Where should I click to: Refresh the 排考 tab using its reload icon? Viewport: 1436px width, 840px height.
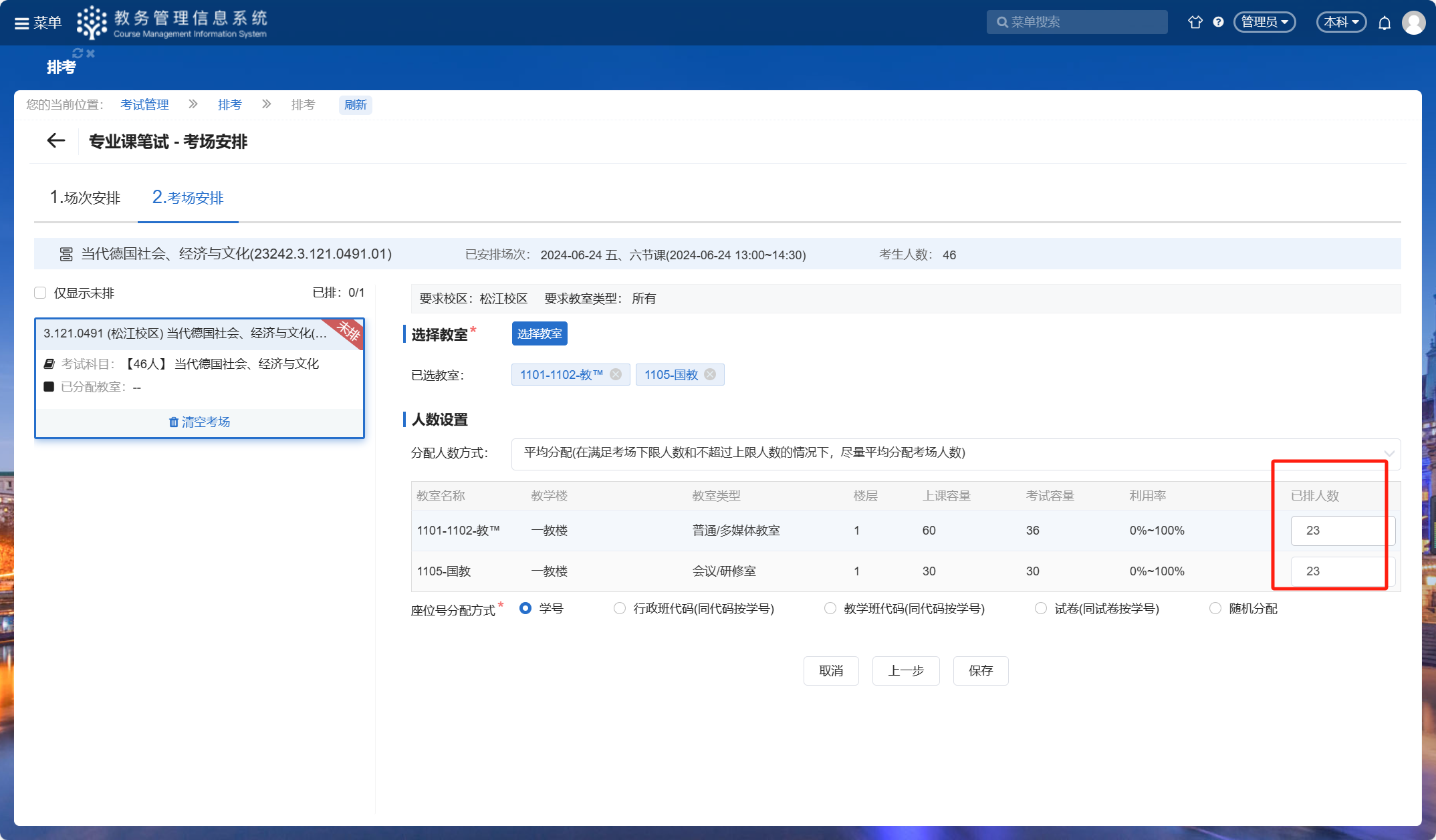tap(78, 53)
